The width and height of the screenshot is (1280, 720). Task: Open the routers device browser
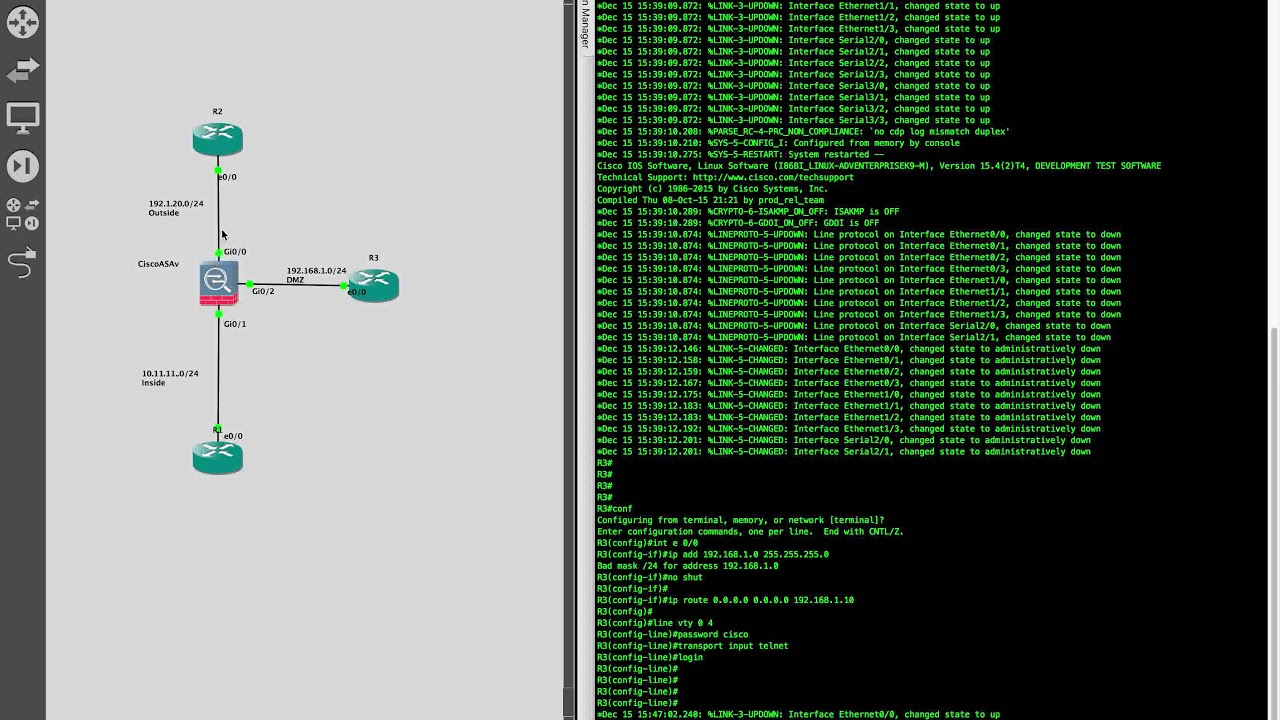(22, 22)
